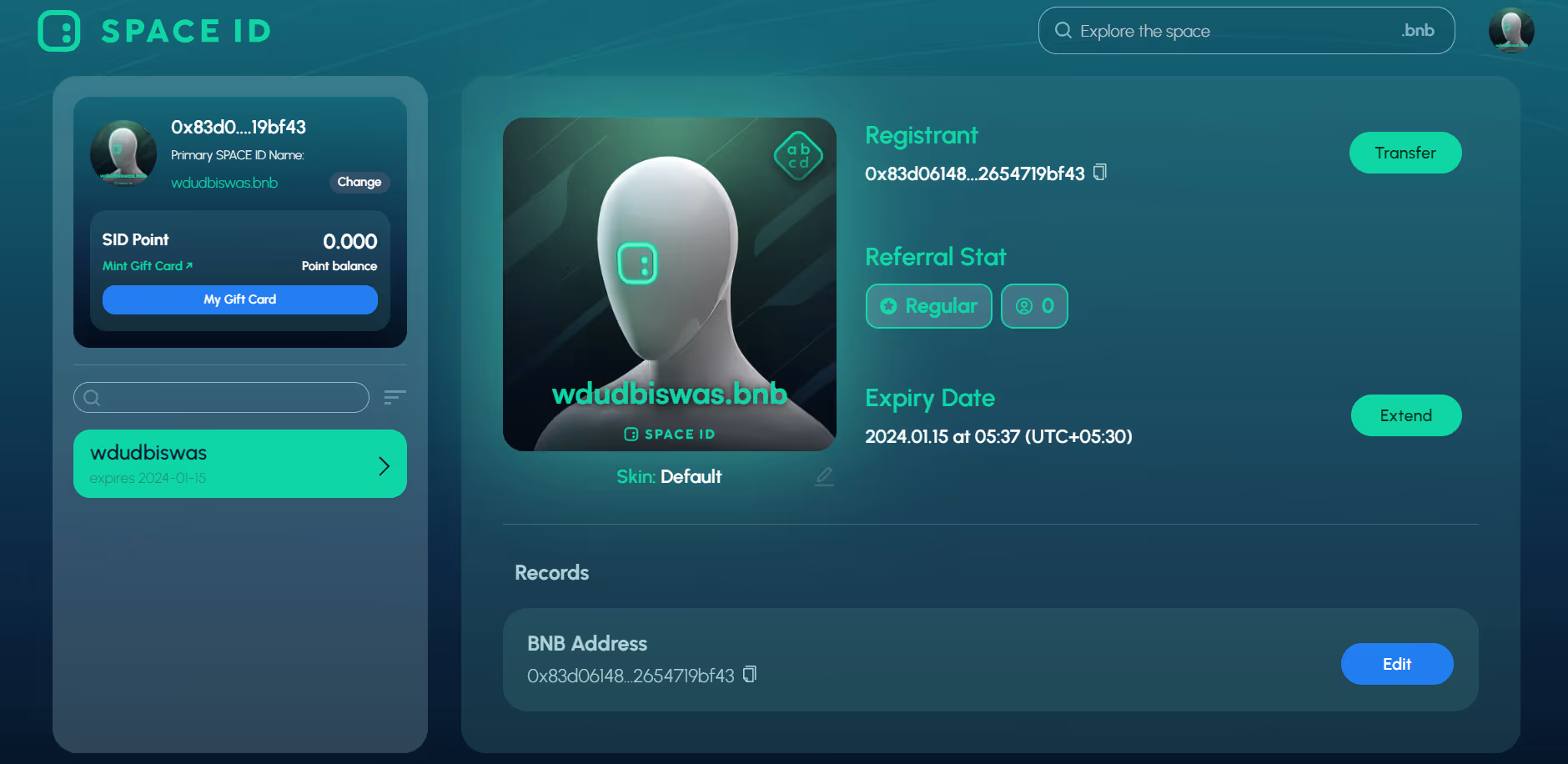
Task: Follow the Mint Gift Card link
Action: click(147, 266)
